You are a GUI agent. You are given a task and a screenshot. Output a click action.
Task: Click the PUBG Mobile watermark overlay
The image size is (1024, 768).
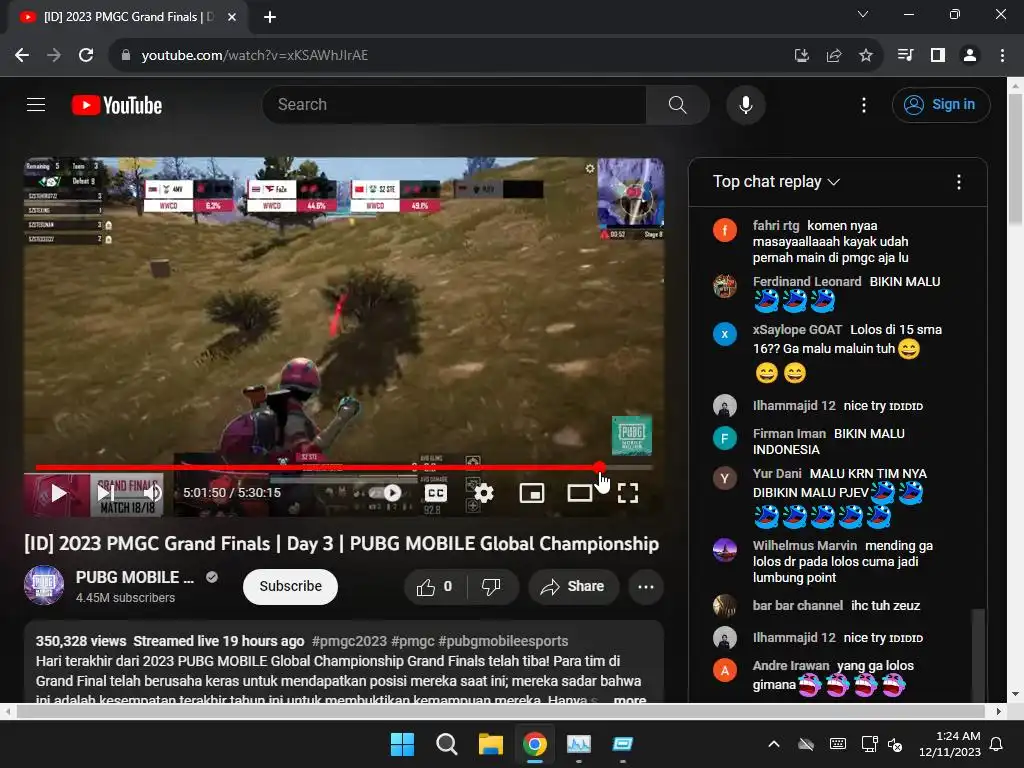(x=632, y=436)
